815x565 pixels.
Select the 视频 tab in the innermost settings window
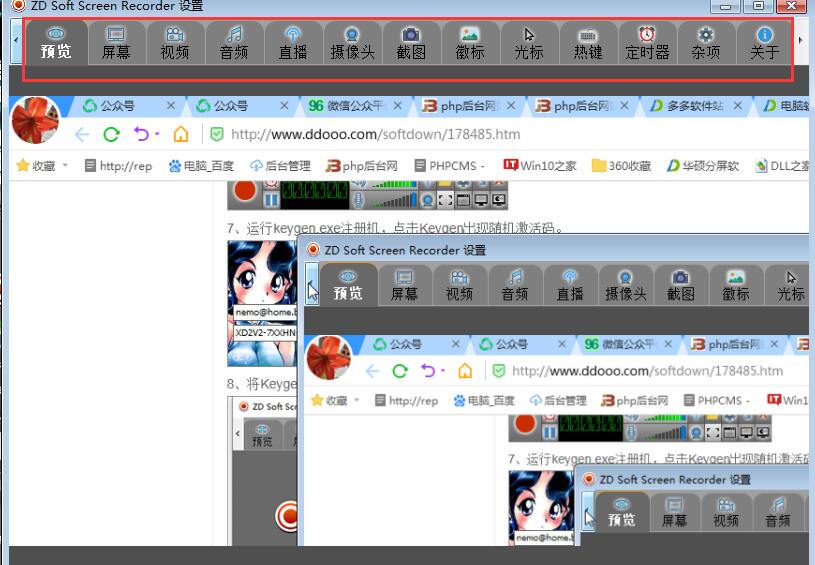pos(726,513)
